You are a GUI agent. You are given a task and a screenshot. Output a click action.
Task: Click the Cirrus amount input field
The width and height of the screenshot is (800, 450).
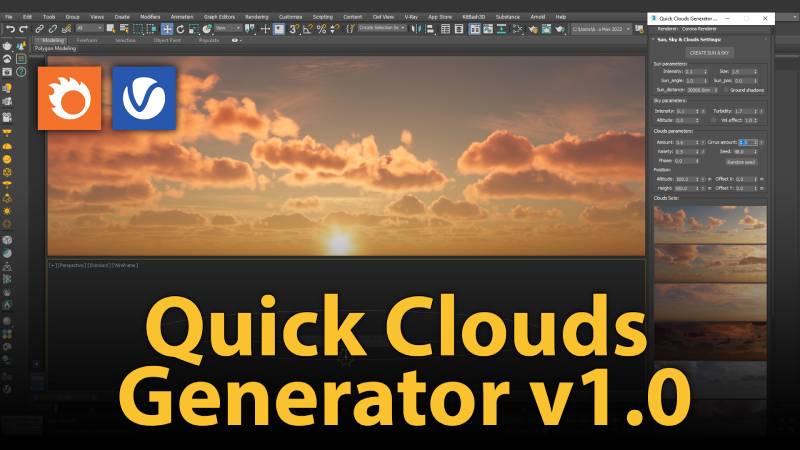(x=744, y=142)
